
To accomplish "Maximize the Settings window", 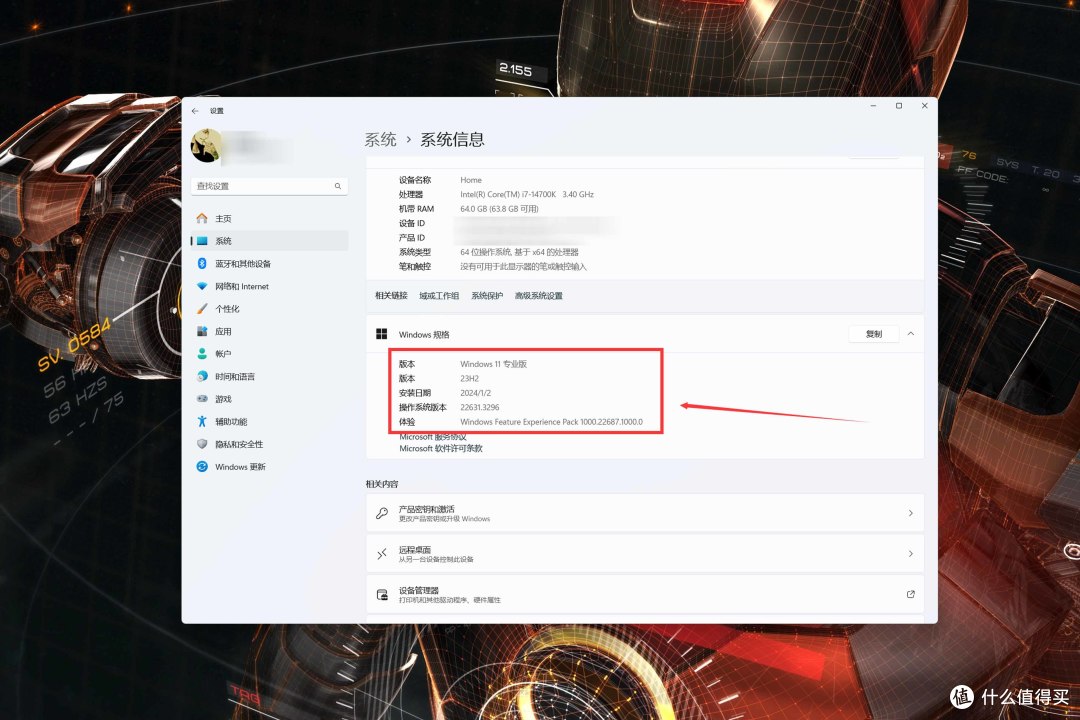I will pyautogui.click(x=899, y=106).
